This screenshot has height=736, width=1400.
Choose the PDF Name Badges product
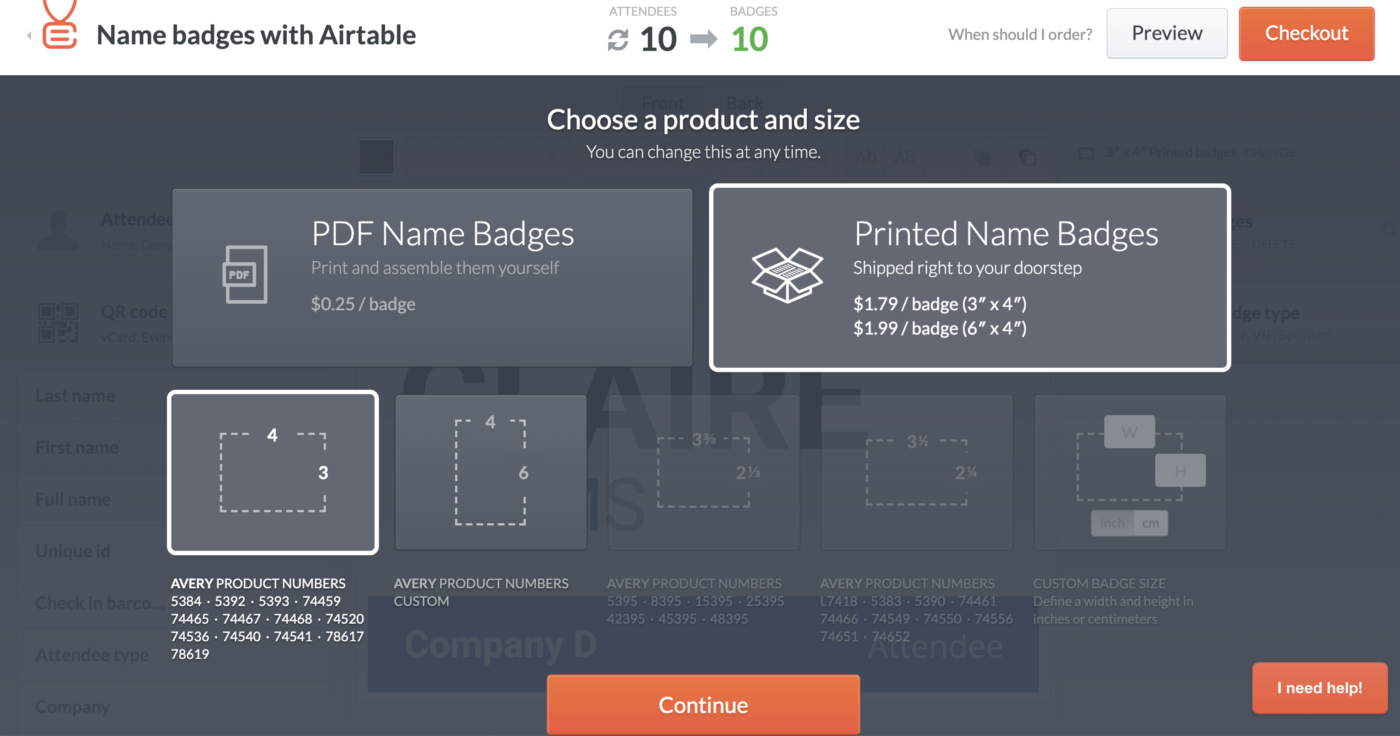click(x=432, y=277)
